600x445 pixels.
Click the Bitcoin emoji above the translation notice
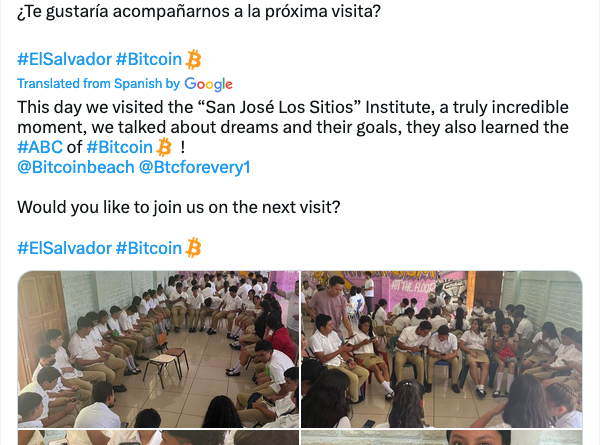point(194,59)
